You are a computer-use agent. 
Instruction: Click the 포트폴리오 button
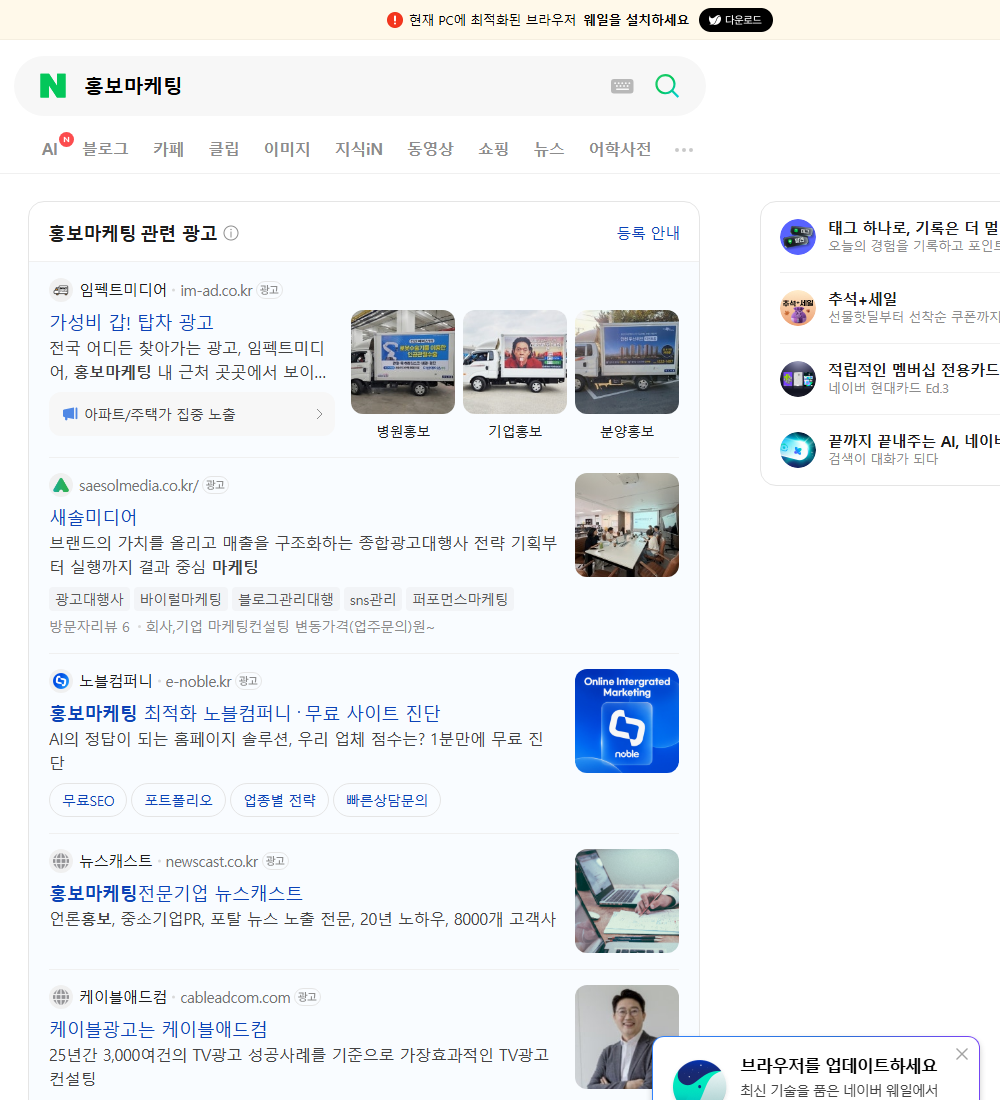coord(178,800)
